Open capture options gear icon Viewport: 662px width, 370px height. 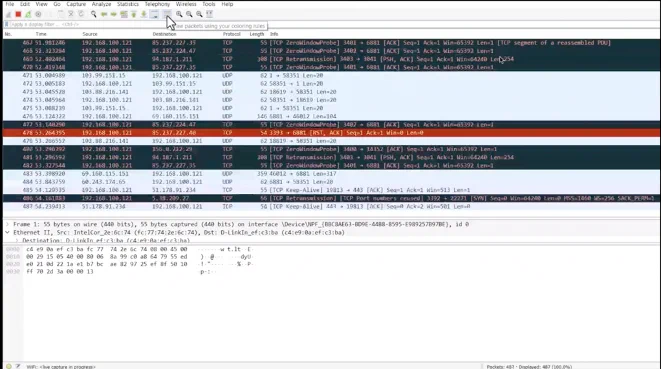click(38, 14)
